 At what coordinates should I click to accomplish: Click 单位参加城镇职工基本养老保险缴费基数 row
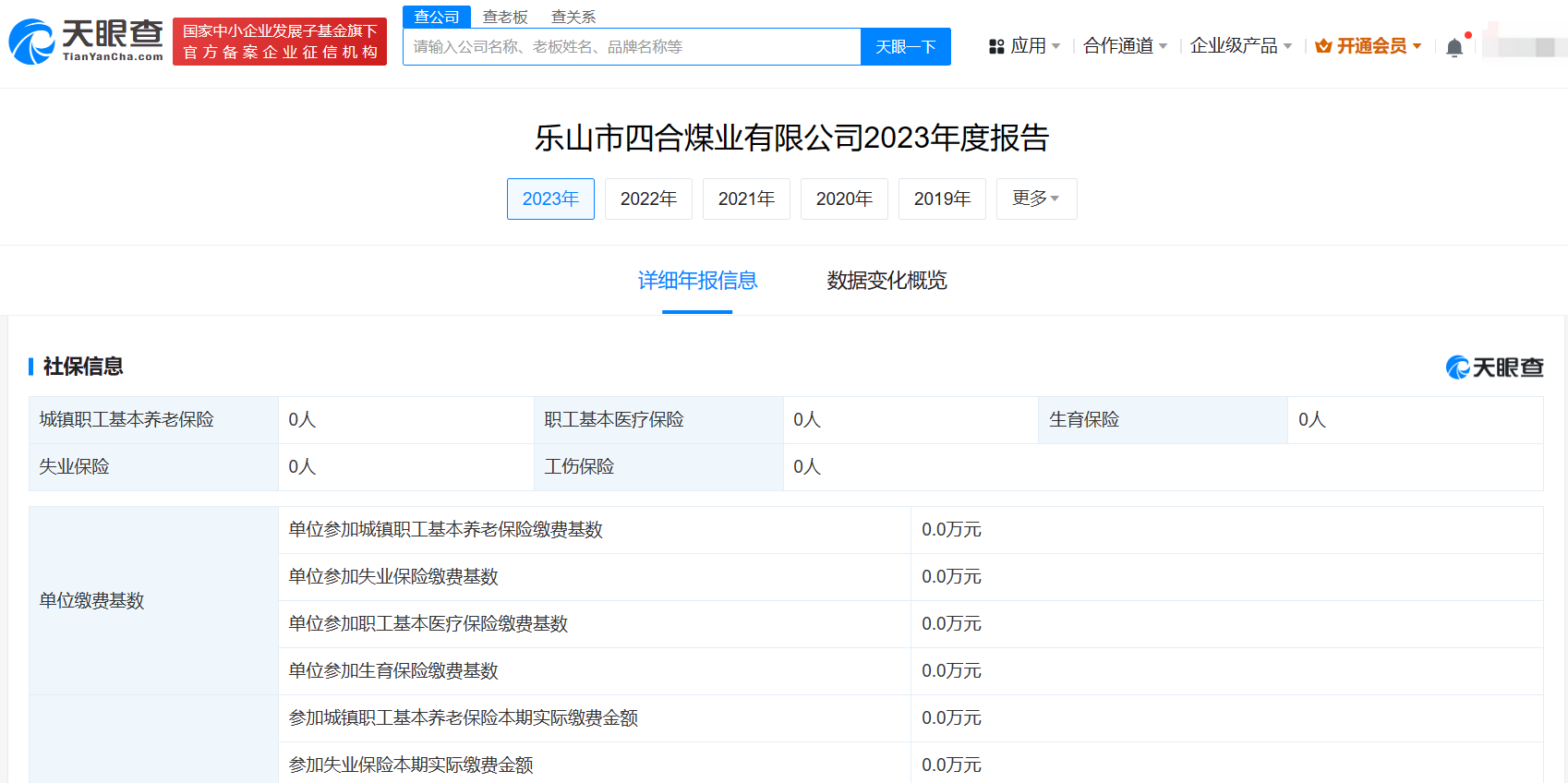tap(911, 530)
